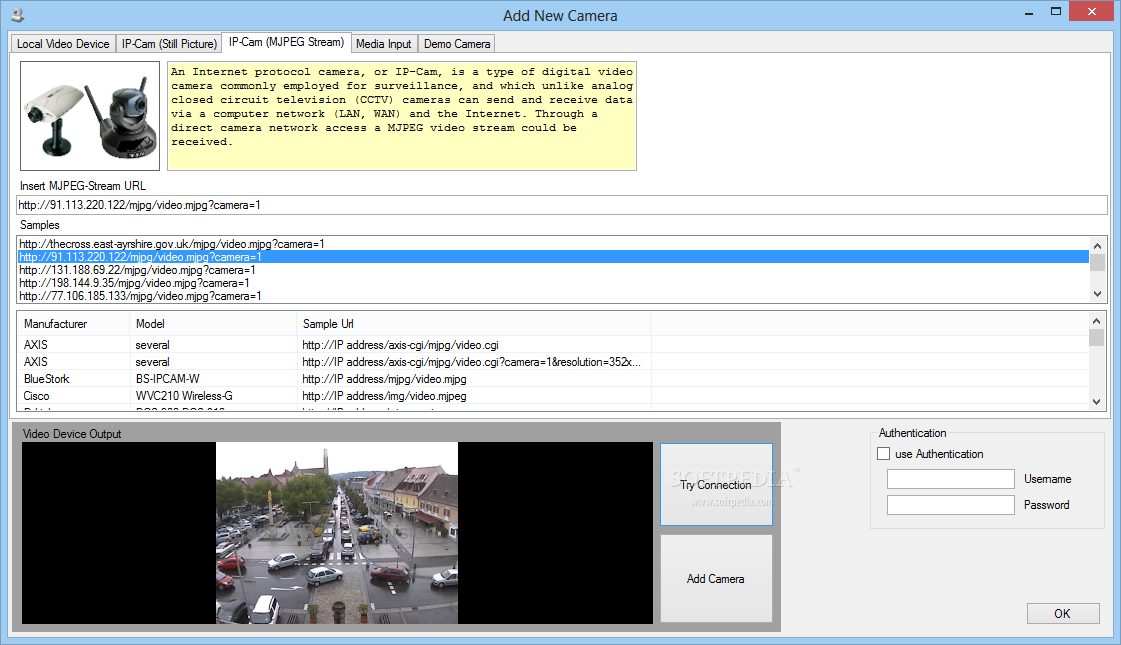
Task: Close the Add New Camera window
Action: click(1091, 11)
